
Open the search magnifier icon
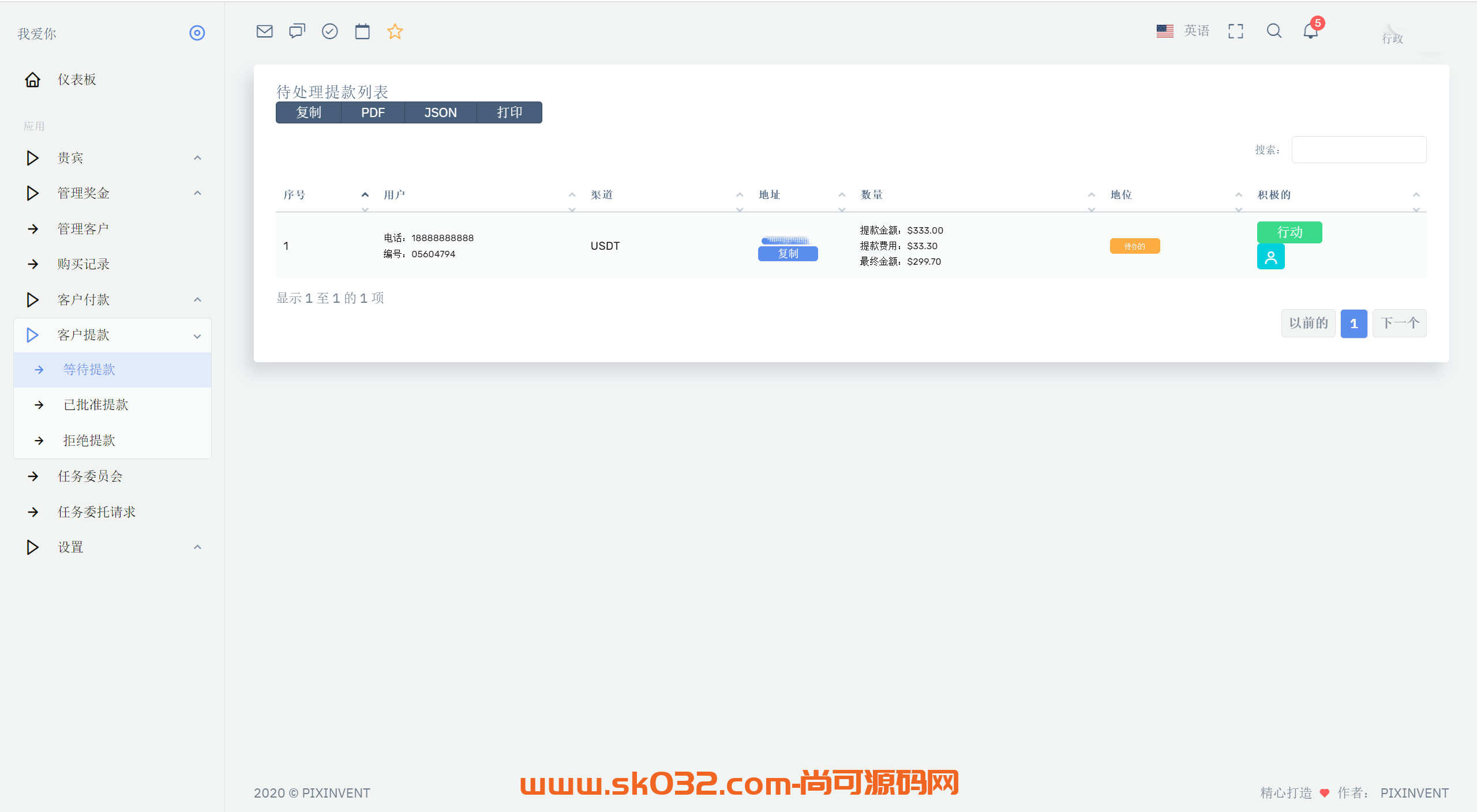[x=1274, y=31]
